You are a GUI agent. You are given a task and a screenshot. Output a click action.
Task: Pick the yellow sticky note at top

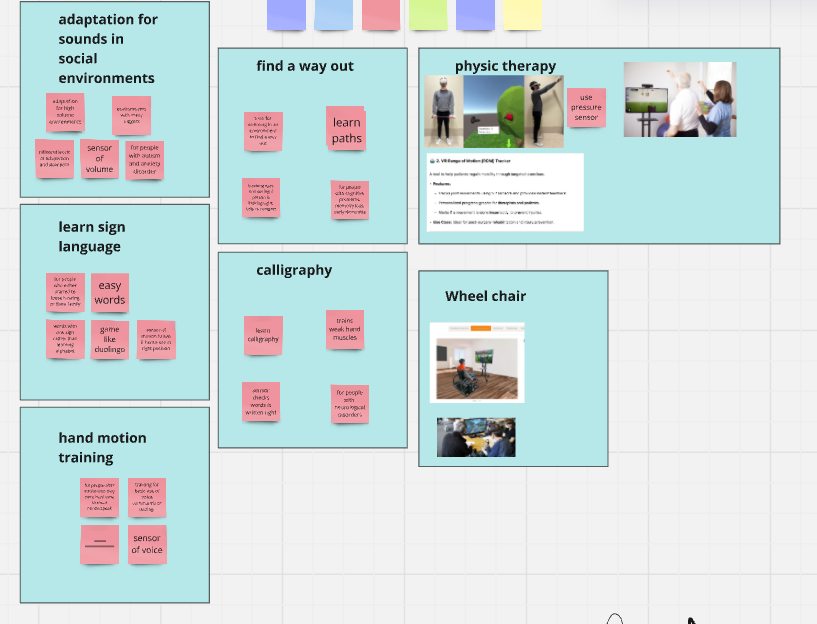(x=522, y=14)
